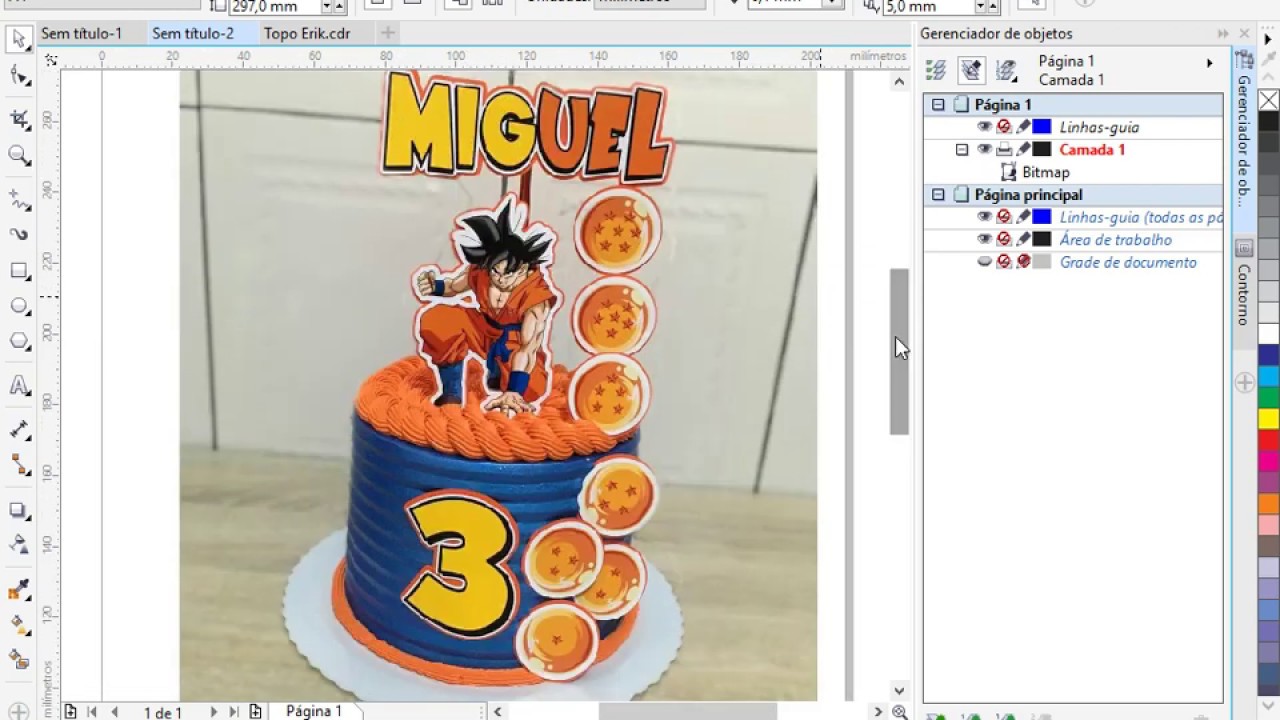Select the Smart Fill tool
The image size is (1280, 720).
coord(19,660)
